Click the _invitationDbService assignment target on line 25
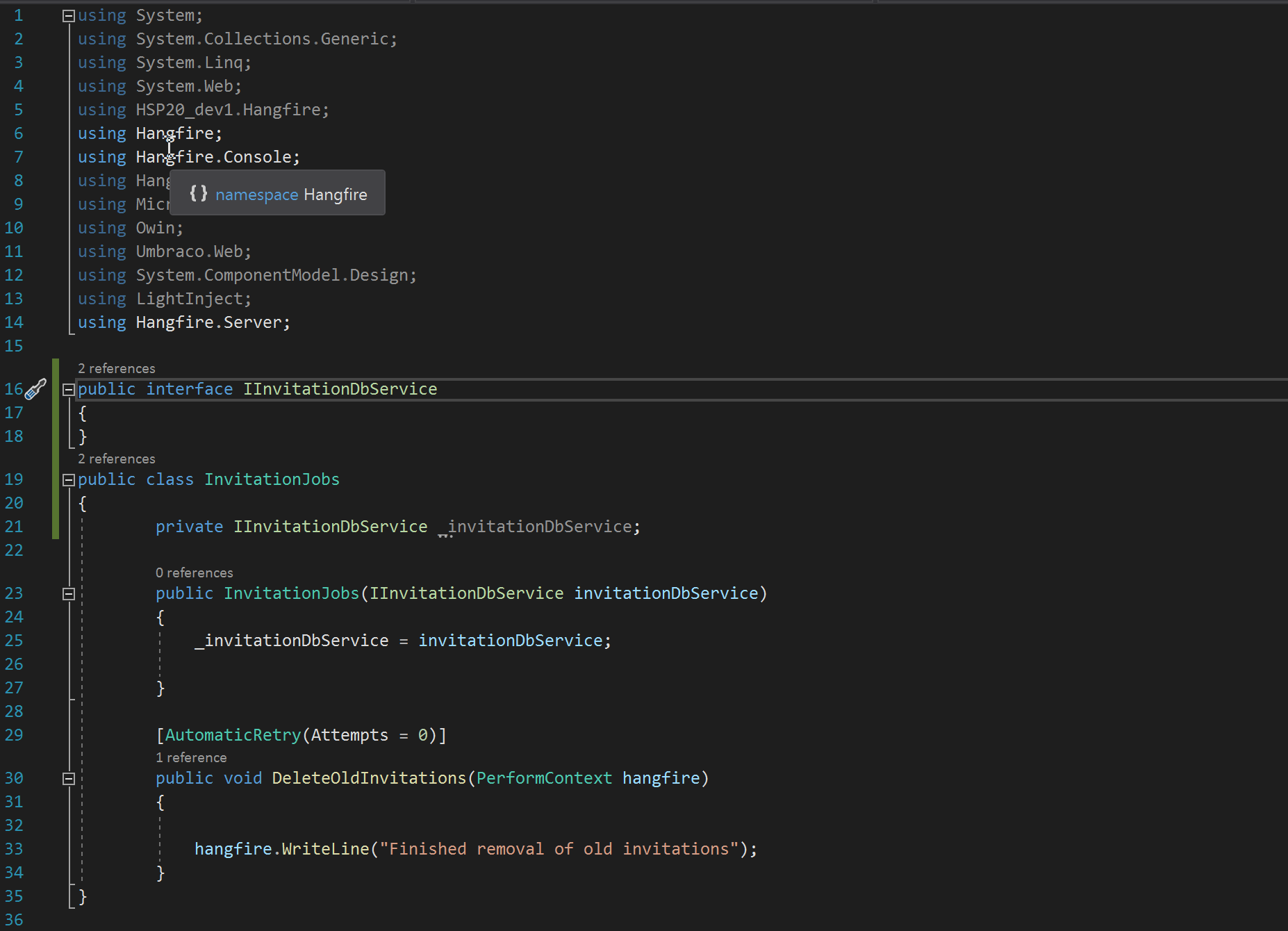The height and width of the screenshot is (931, 1288). point(291,641)
